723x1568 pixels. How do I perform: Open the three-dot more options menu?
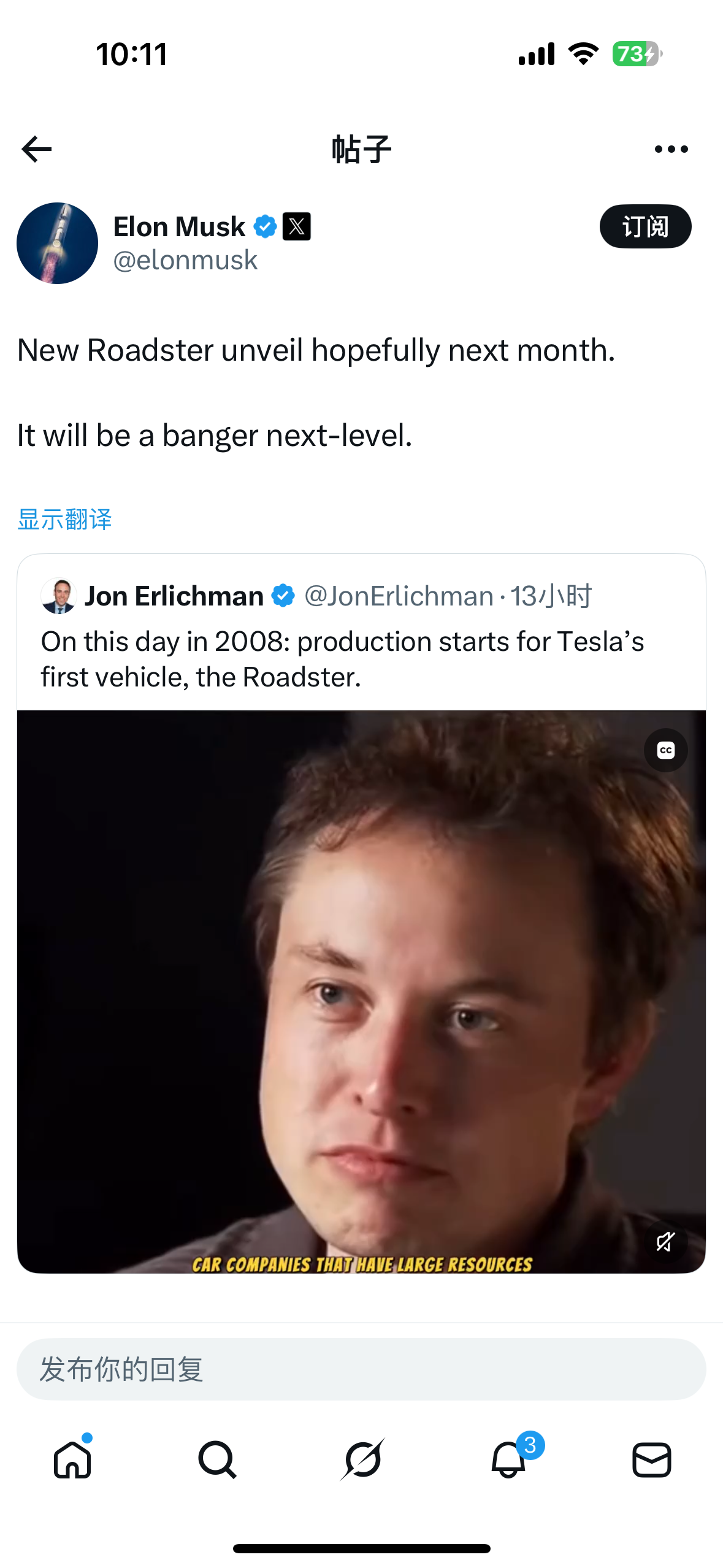click(671, 149)
